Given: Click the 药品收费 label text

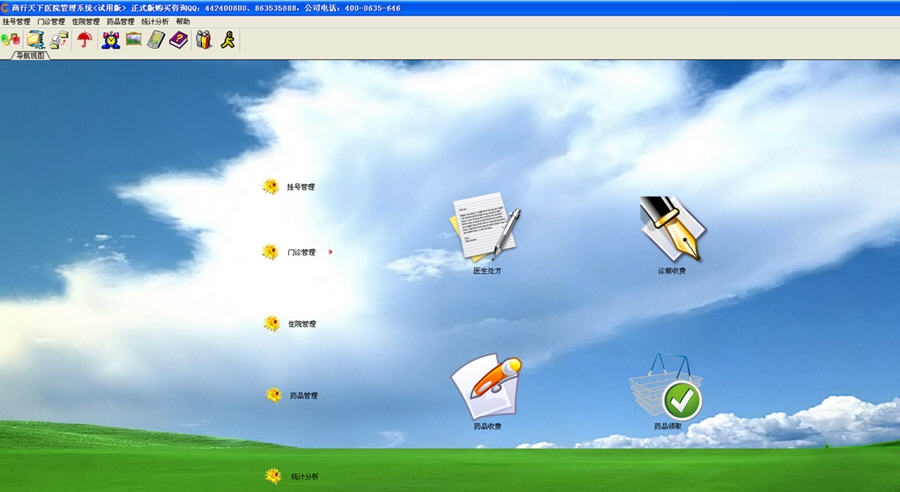Looking at the screenshot, I should (x=487, y=427).
